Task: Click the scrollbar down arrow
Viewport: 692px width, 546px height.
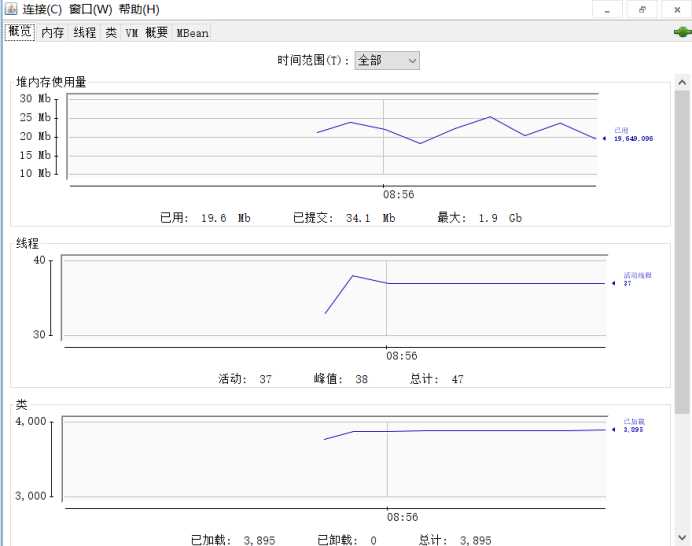Action: pyautogui.click(x=682, y=538)
